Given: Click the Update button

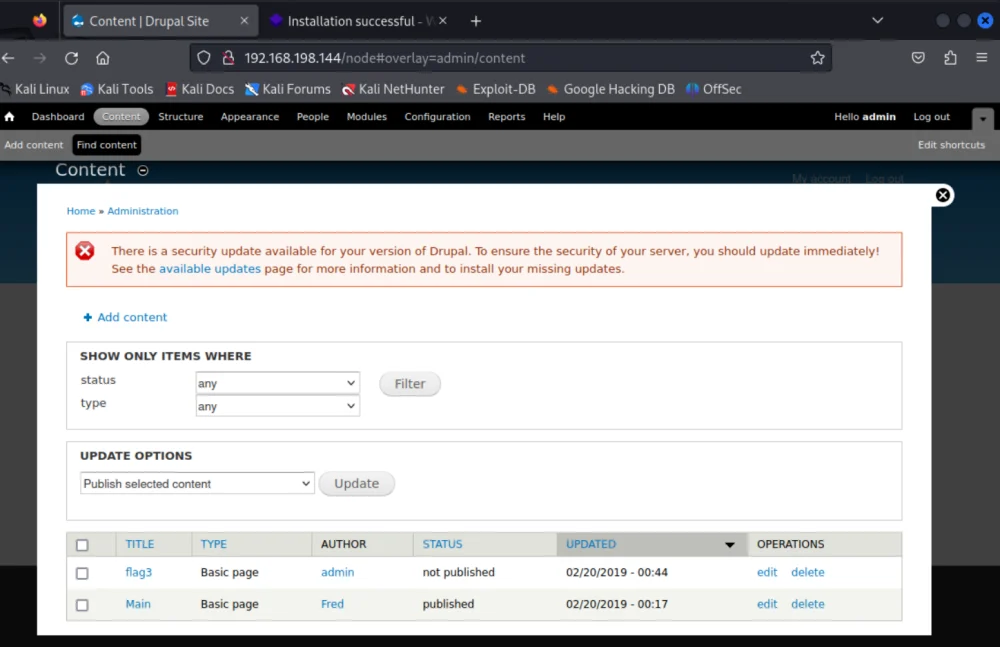Looking at the screenshot, I should [357, 484].
